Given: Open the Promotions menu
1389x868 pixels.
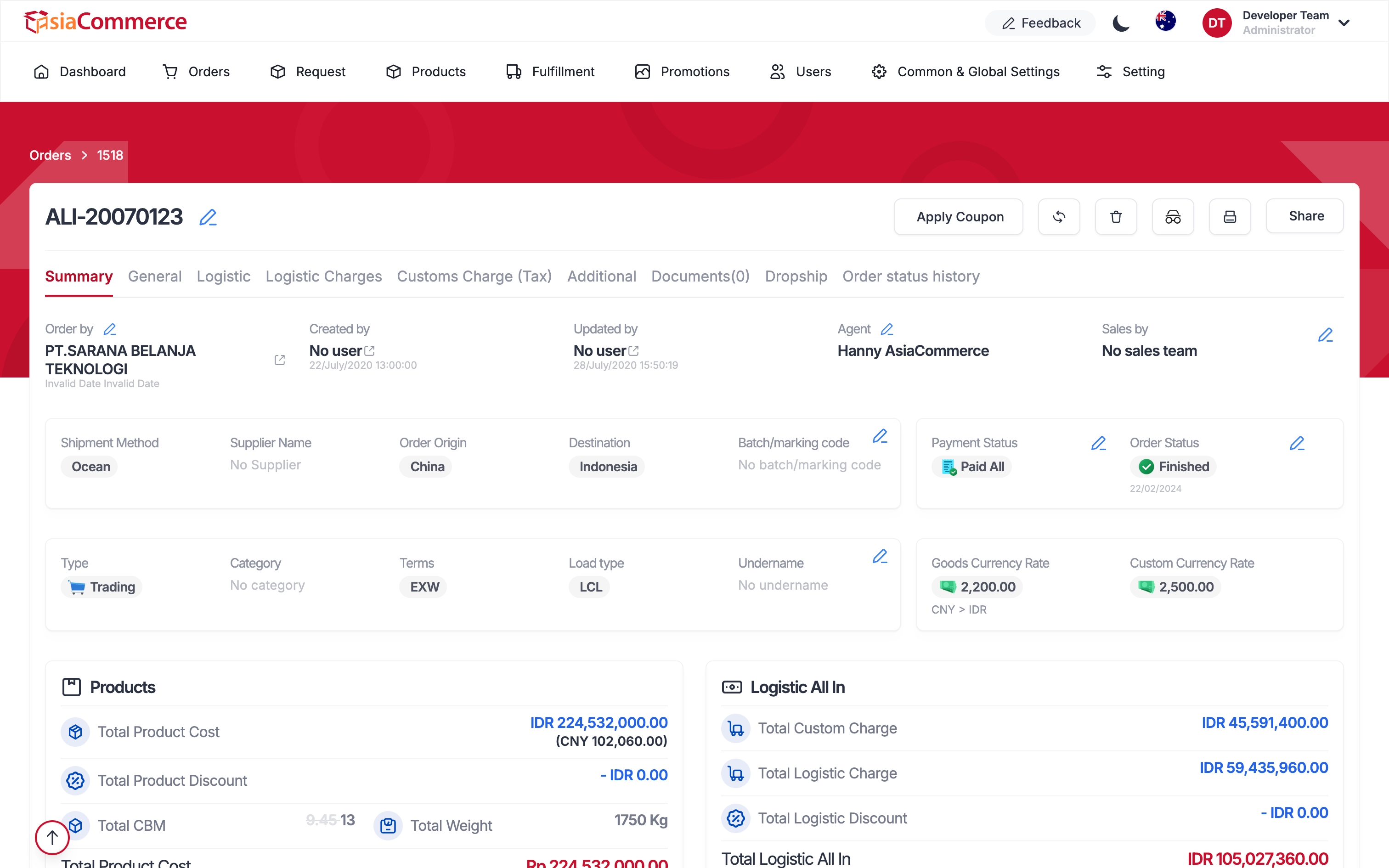Looking at the screenshot, I should tap(682, 72).
